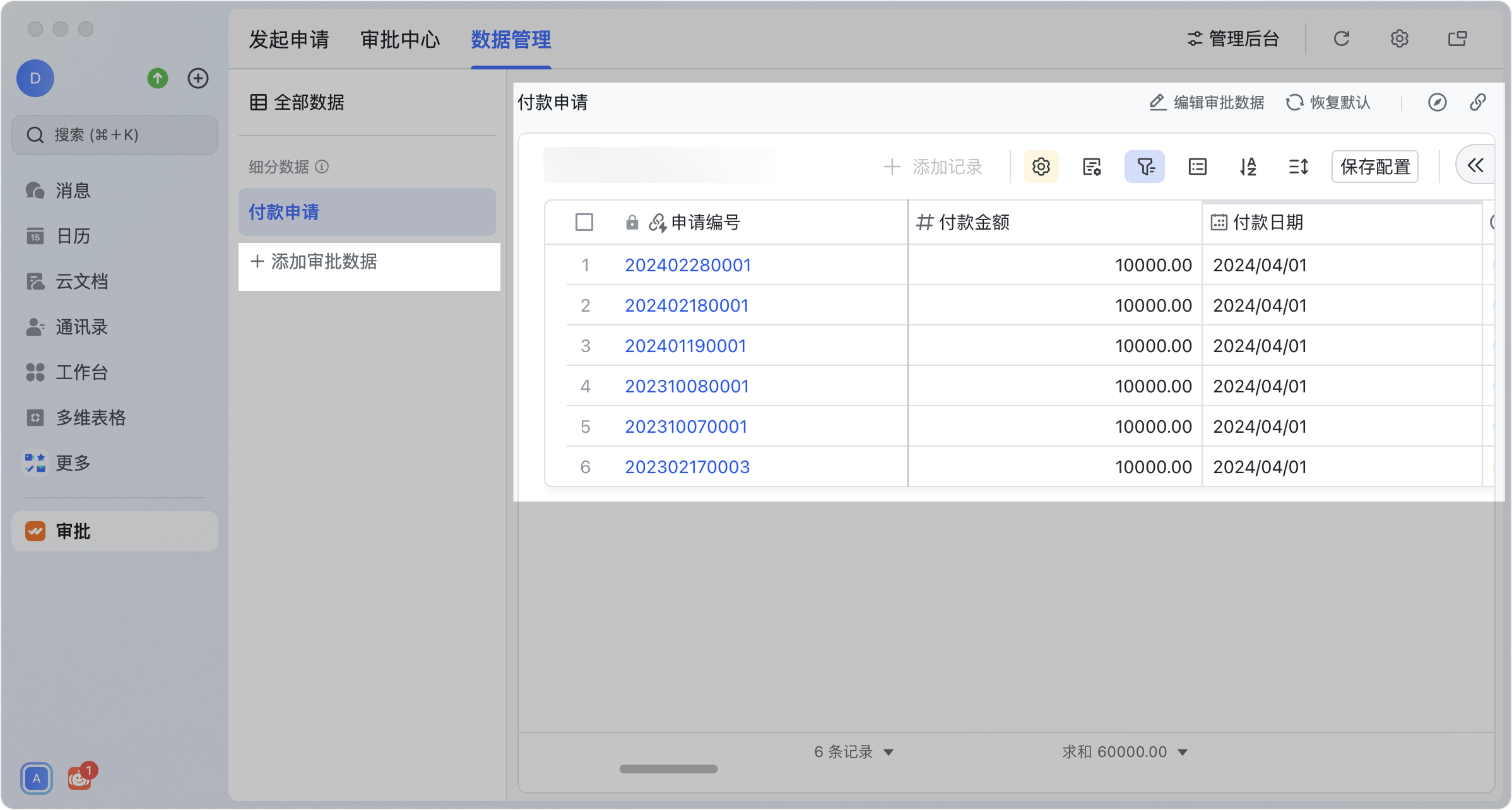
Task: Click 10000.00 amount in row 1
Action: 1154,265
